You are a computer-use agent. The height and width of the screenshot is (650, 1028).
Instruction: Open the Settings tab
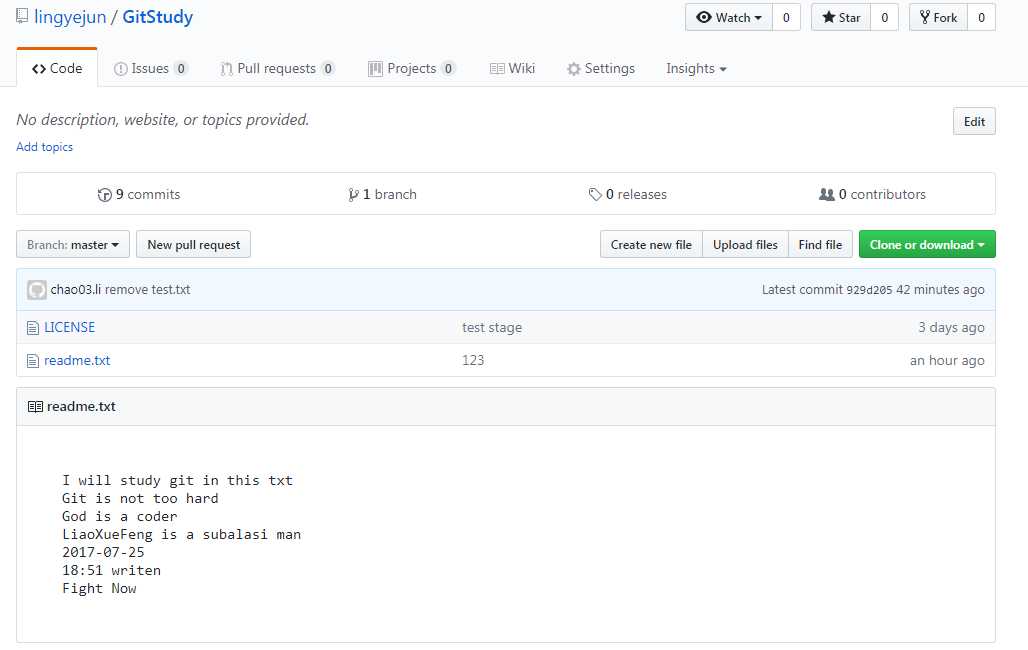[601, 68]
